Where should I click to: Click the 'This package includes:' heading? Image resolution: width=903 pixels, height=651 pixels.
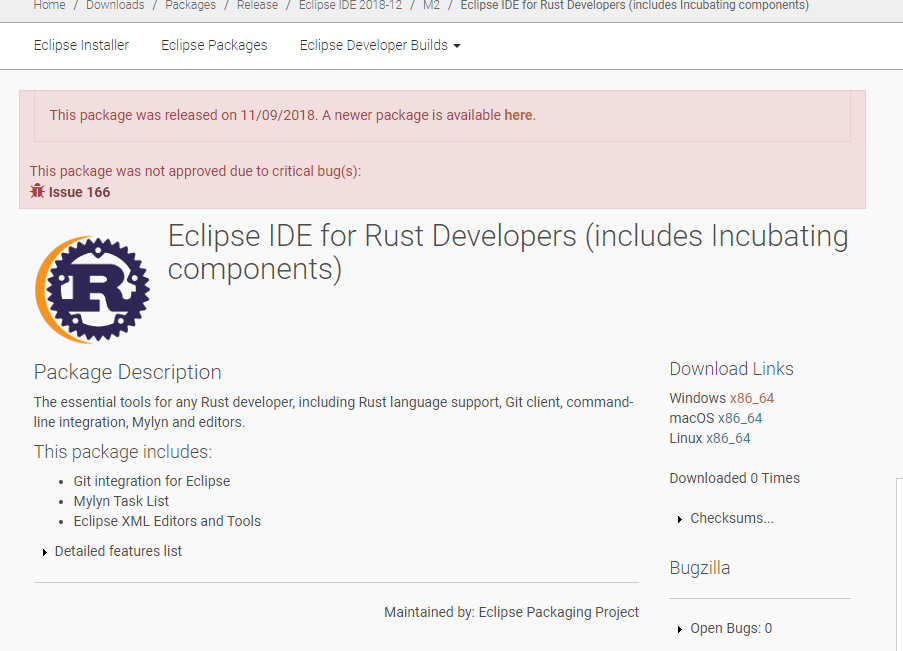[x=123, y=452]
